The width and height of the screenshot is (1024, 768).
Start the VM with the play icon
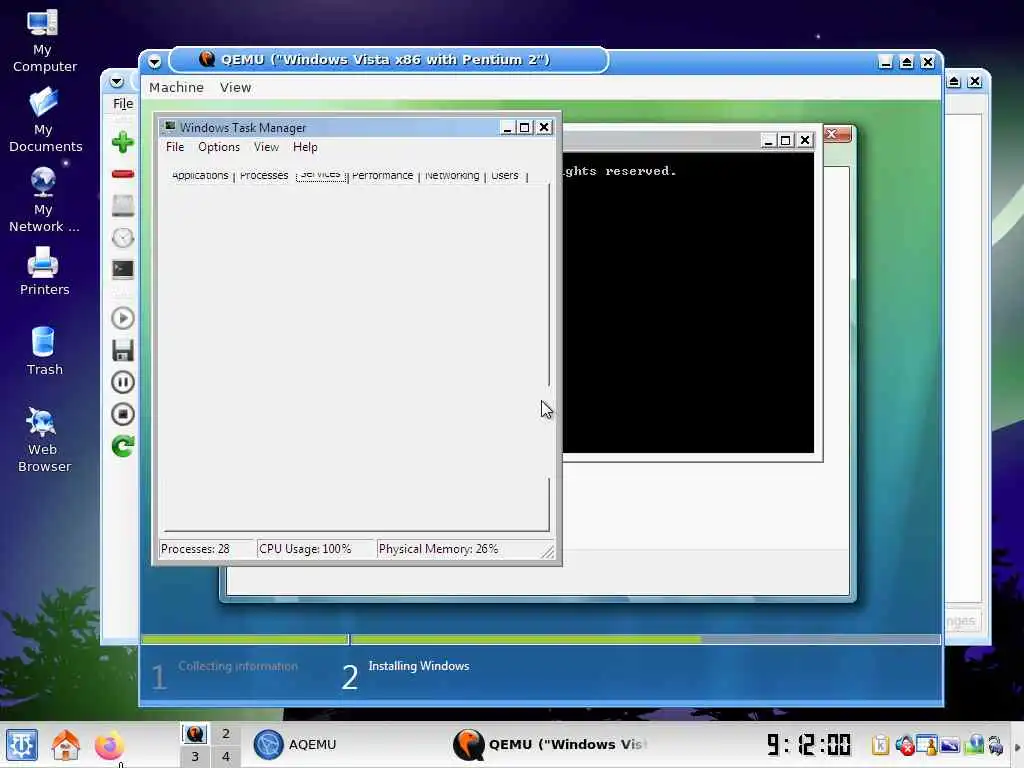[x=122, y=318]
